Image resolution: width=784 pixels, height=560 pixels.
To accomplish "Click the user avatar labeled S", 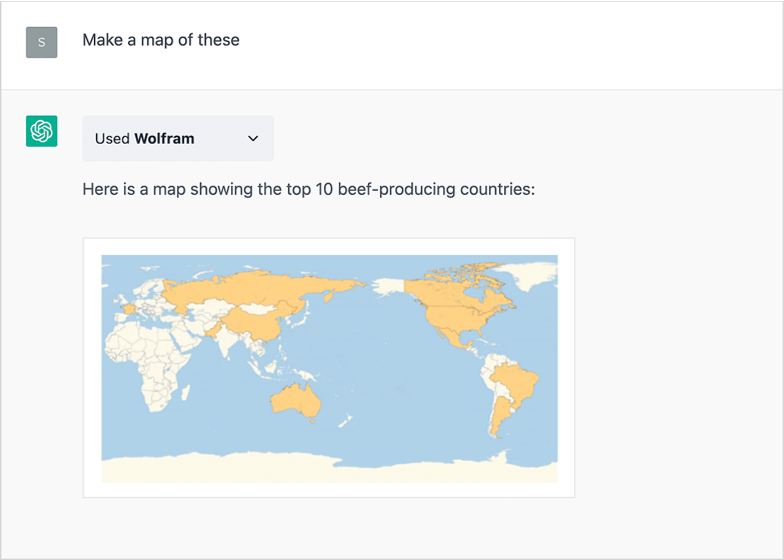I will click(42, 42).
